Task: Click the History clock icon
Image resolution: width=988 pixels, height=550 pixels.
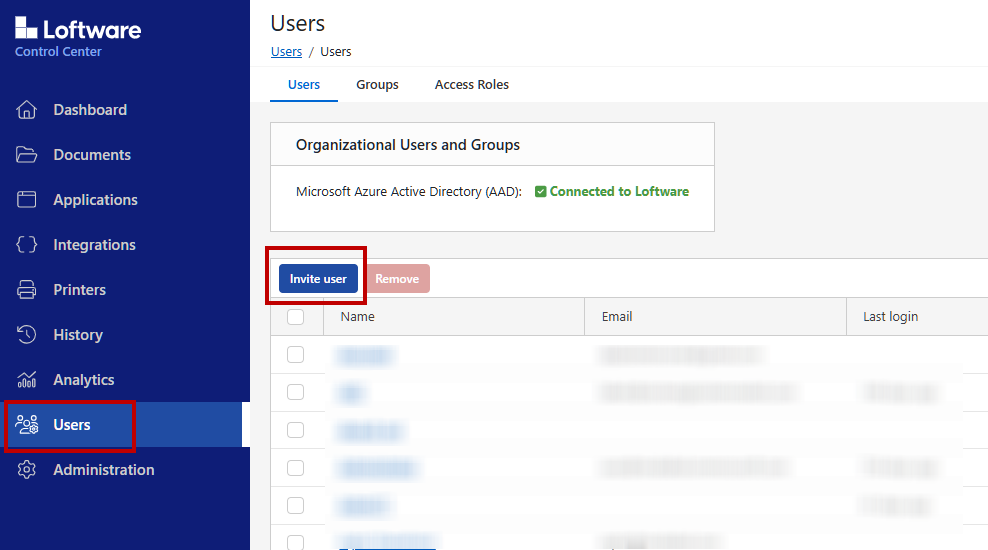Action: pyautogui.click(x=26, y=335)
